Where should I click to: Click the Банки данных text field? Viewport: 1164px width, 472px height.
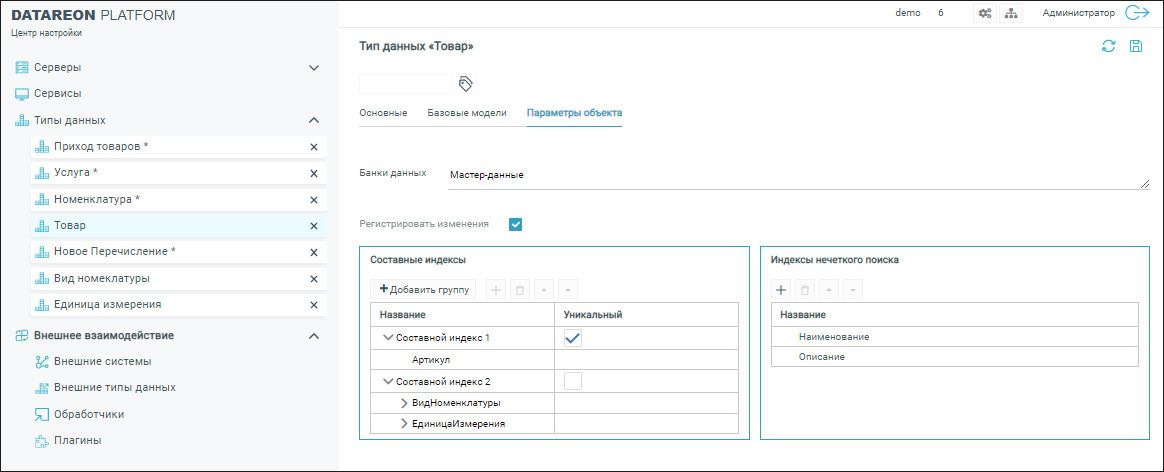[x=795, y=175]
